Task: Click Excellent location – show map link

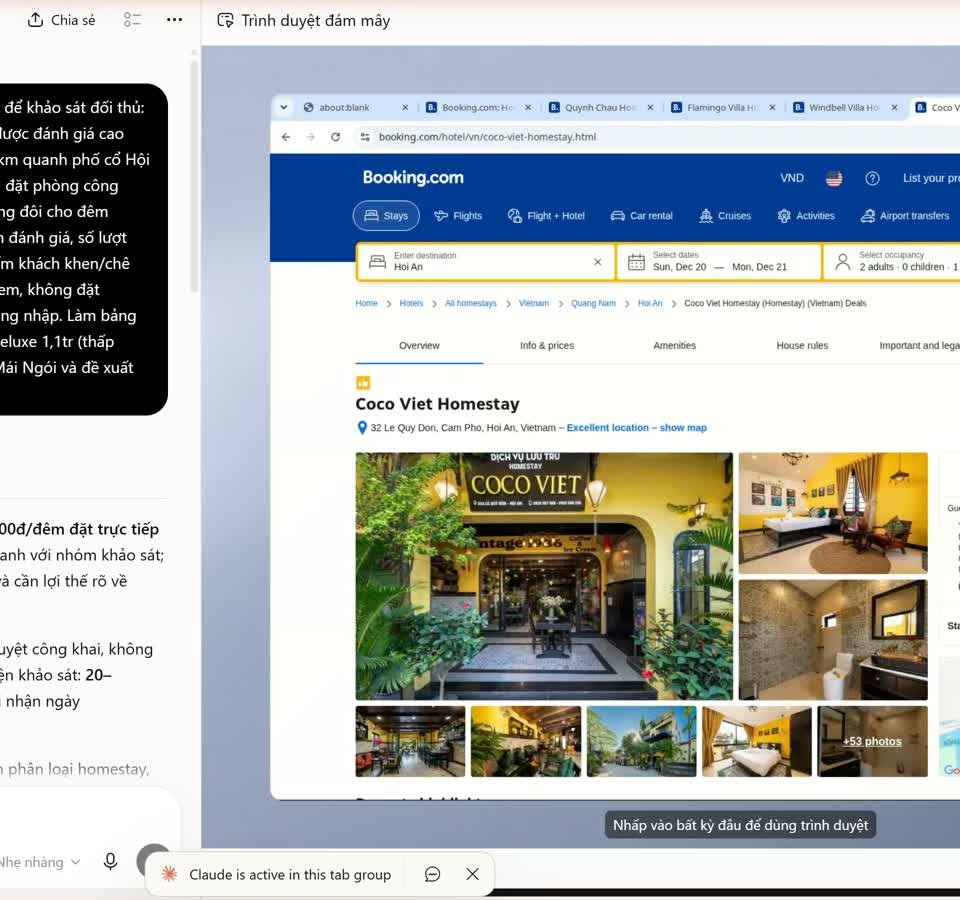Action: (x=636, y=428)
